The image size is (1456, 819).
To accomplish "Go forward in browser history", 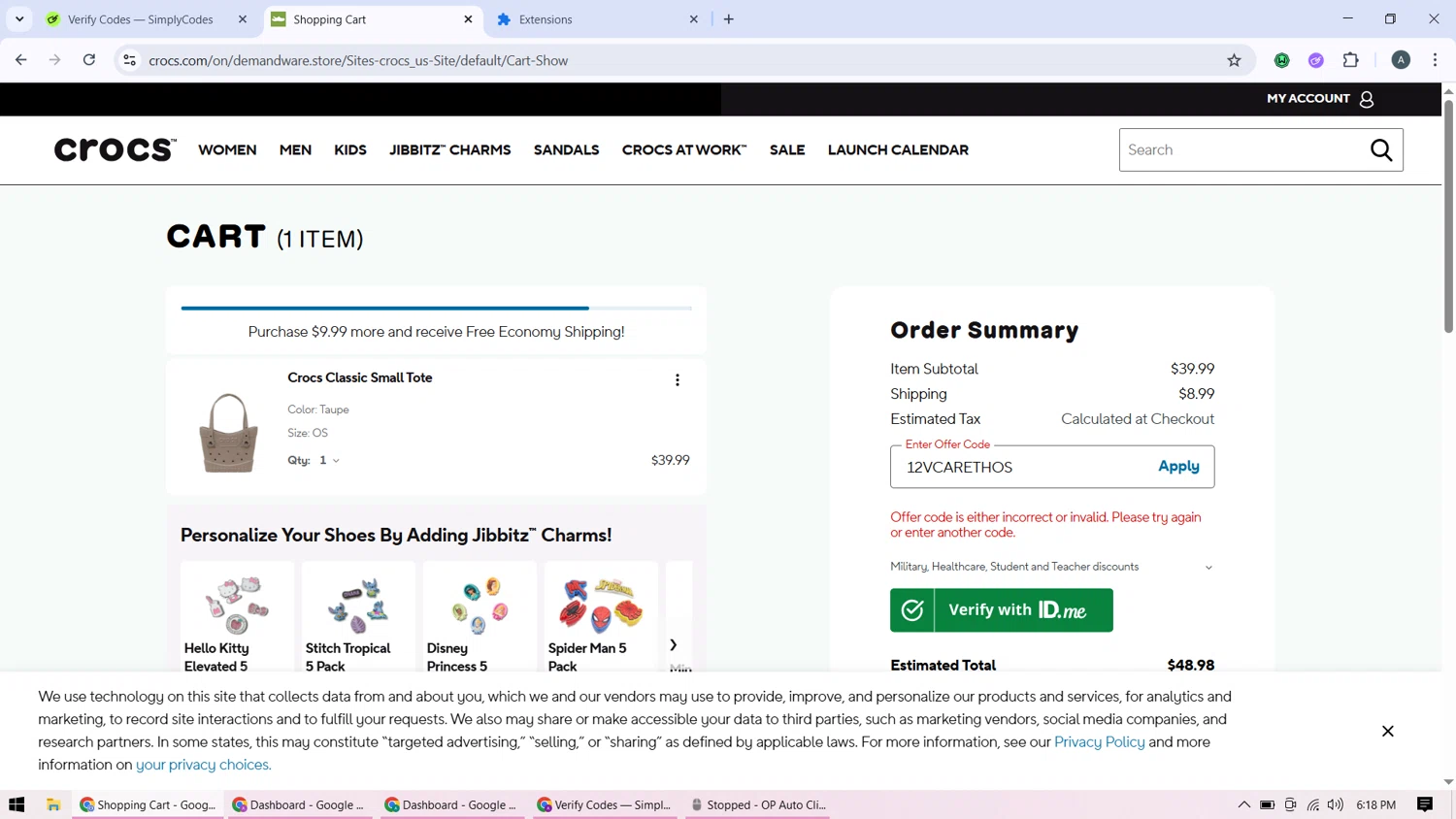I will [55, 60].
